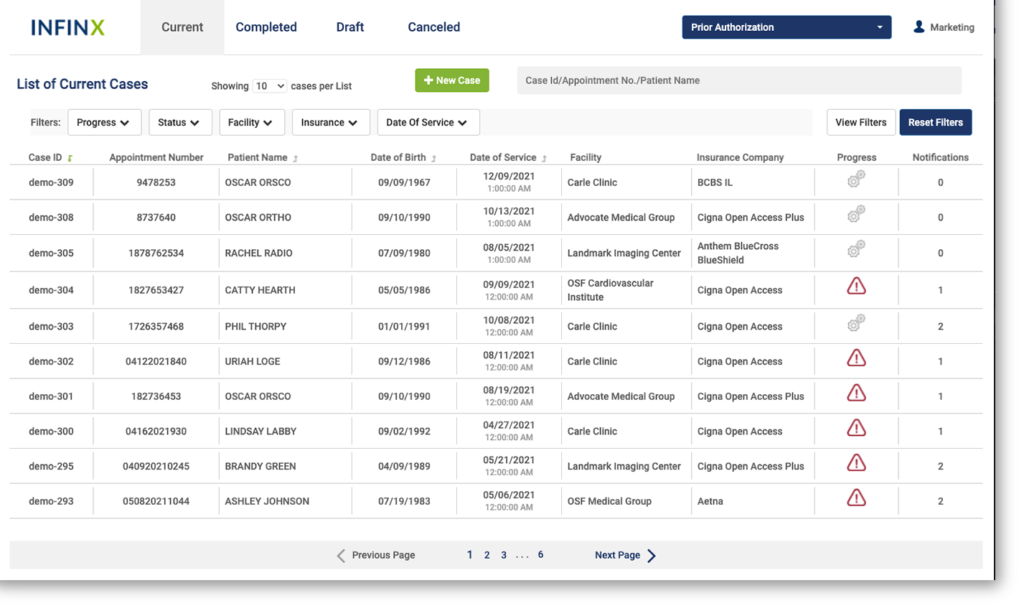Change the cases per list selector

[x=269, y=86]
